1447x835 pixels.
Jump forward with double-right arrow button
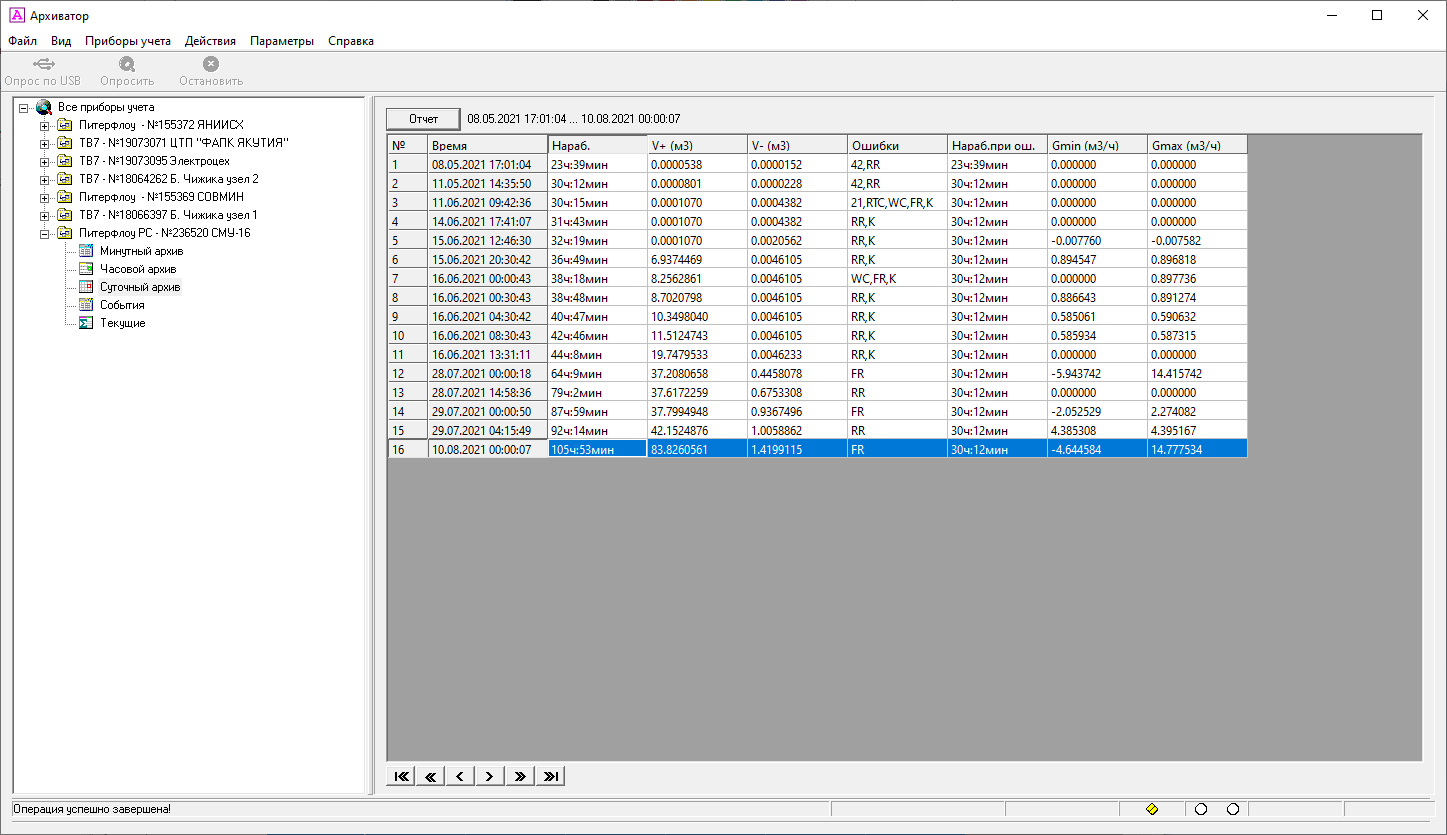coord(520,776)
